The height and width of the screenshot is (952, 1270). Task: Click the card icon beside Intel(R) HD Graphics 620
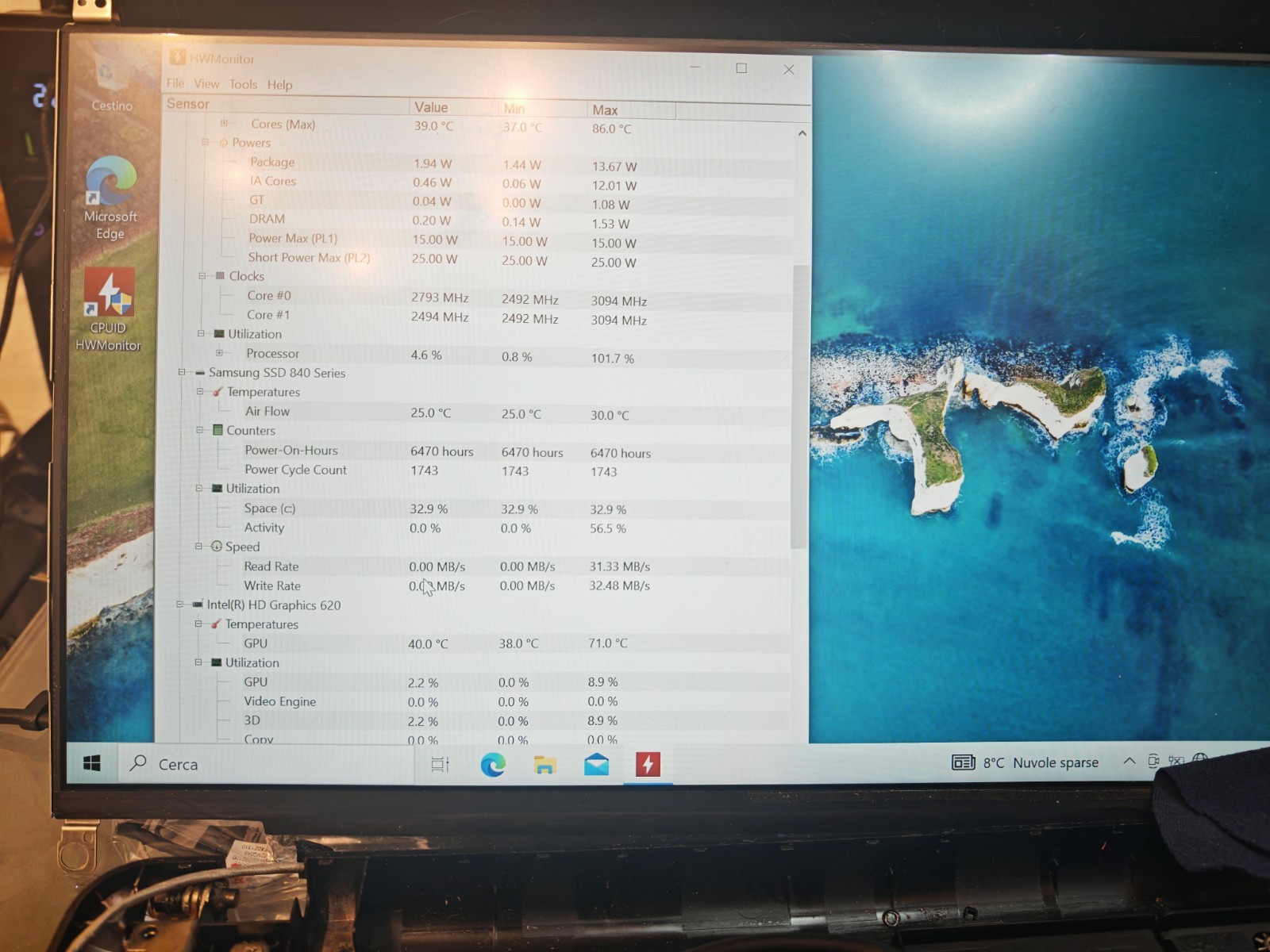pyautogui.click(x=197, y=605)
